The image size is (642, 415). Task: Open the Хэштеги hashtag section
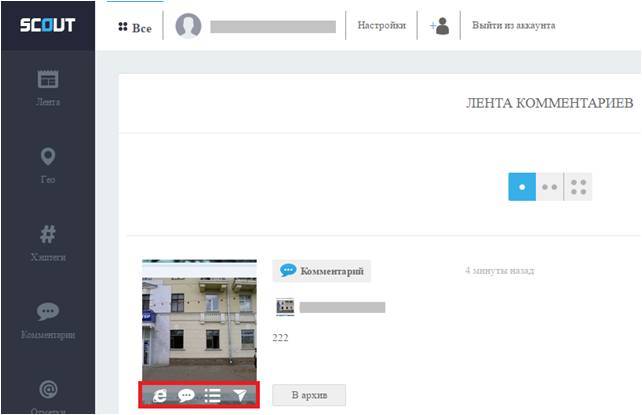48,243
